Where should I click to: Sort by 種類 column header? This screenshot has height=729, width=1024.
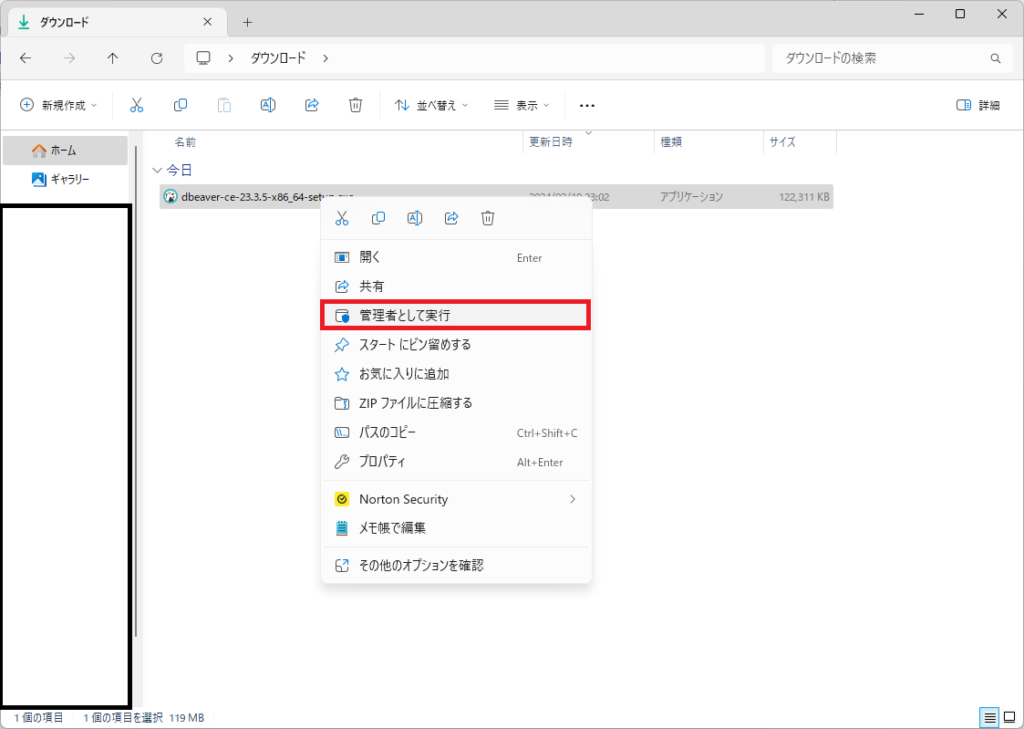pos(671,142)
